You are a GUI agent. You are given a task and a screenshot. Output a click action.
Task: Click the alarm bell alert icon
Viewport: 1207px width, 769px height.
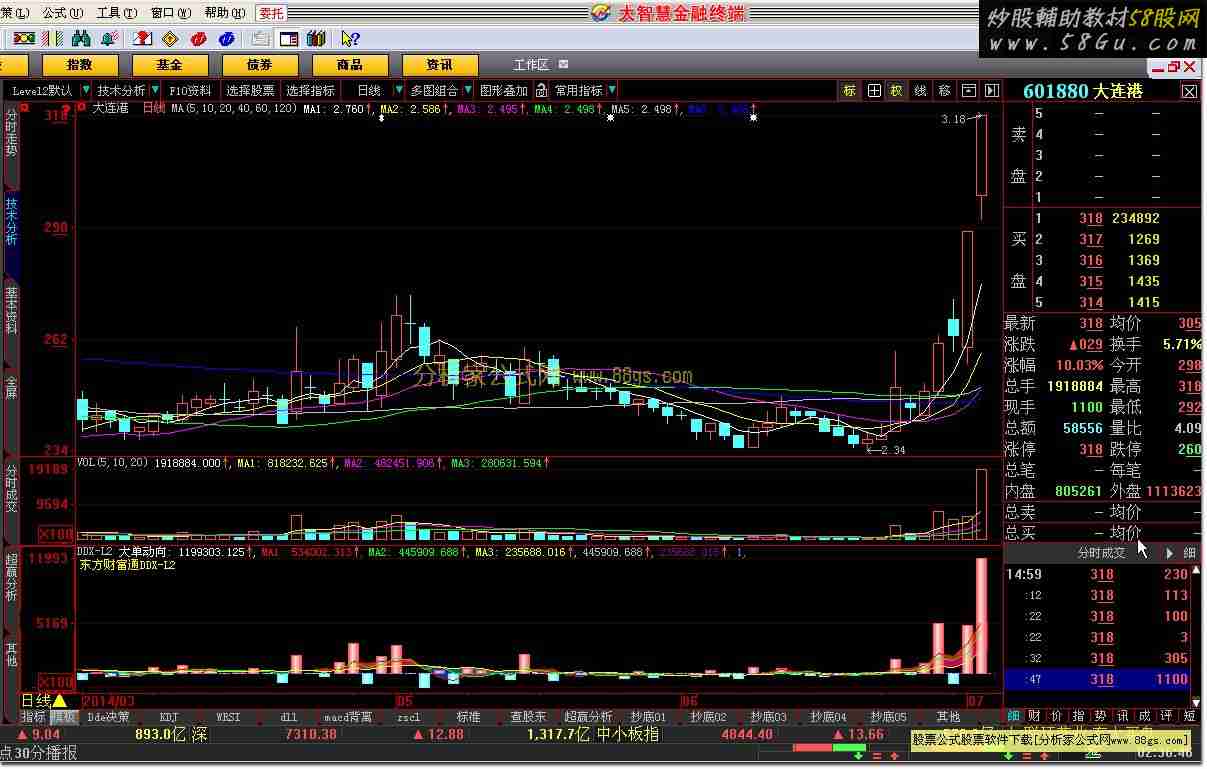111,39
